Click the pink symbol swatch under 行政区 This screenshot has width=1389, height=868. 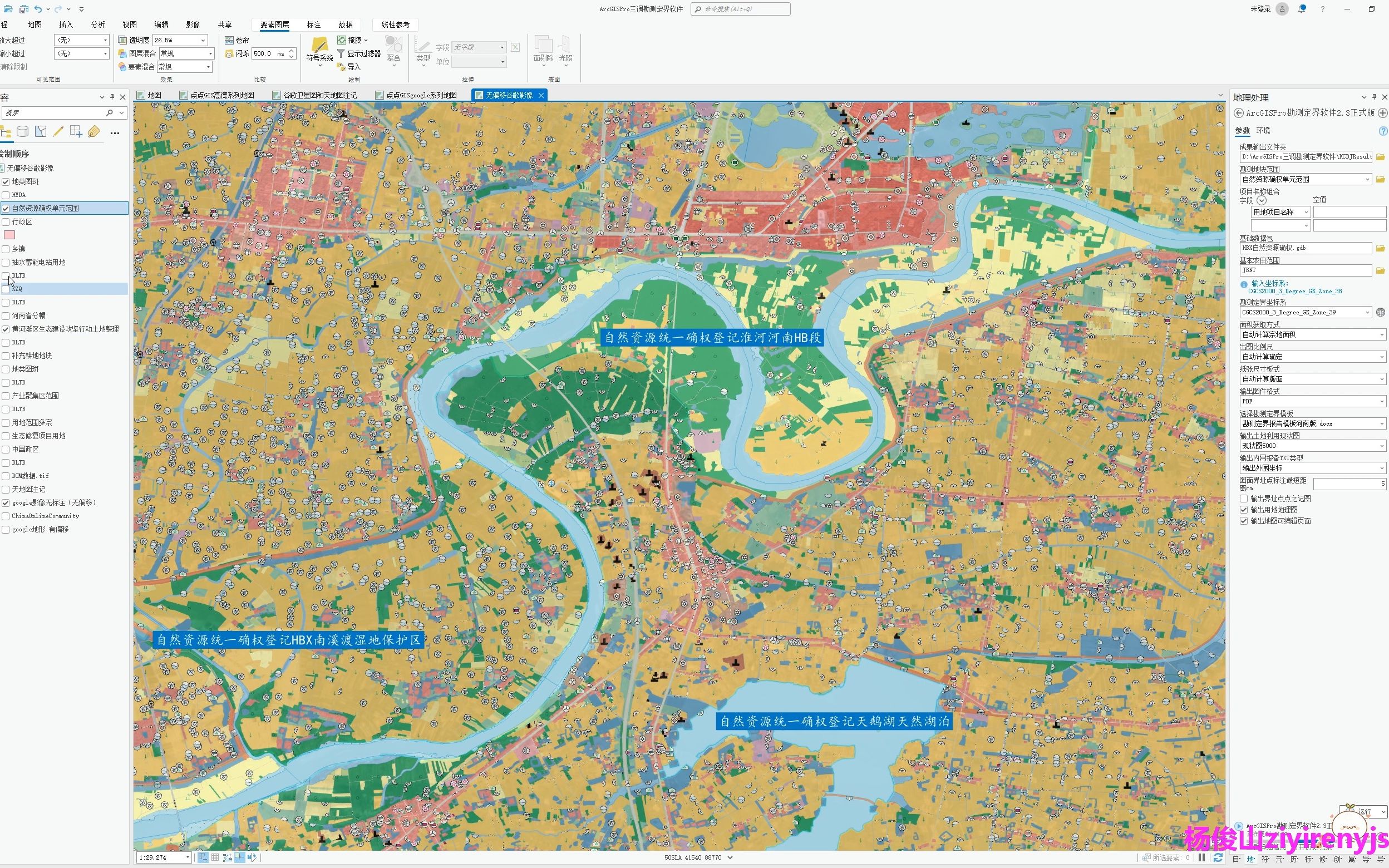click(9, 235)
